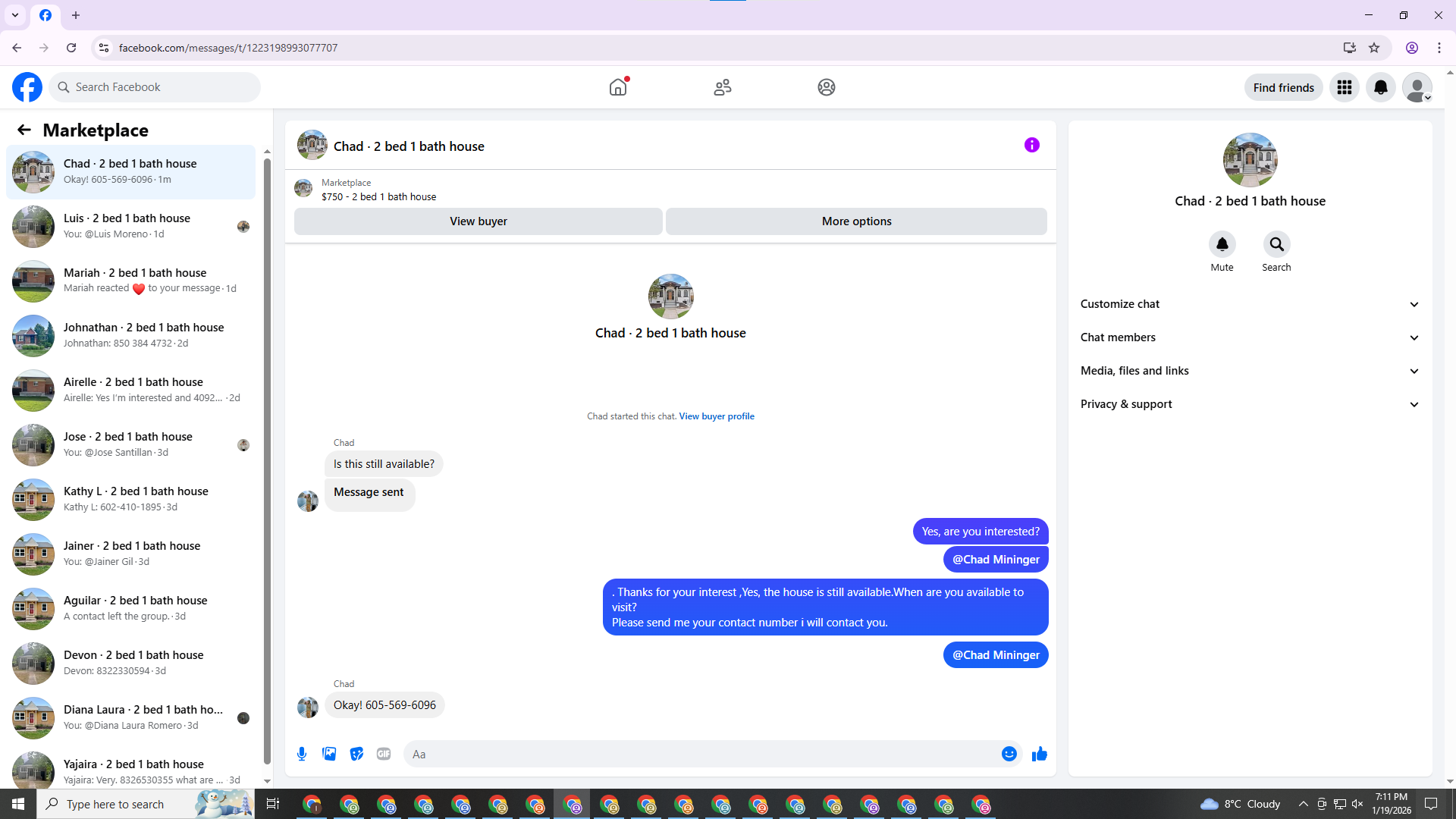Click the 'Okay! 605-569-6096' message bubble
This screenshot has width=1456, height=819.
(384, 705)
